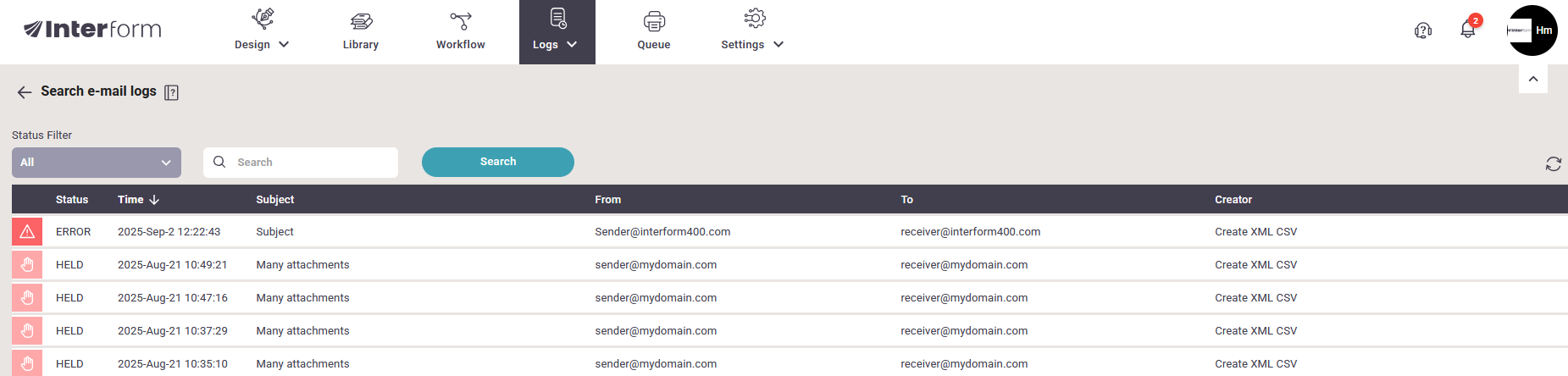This screenshot has height=376, width=1568.
Task: Click the ERROR warning triangle icon
Action: (27, 231)
